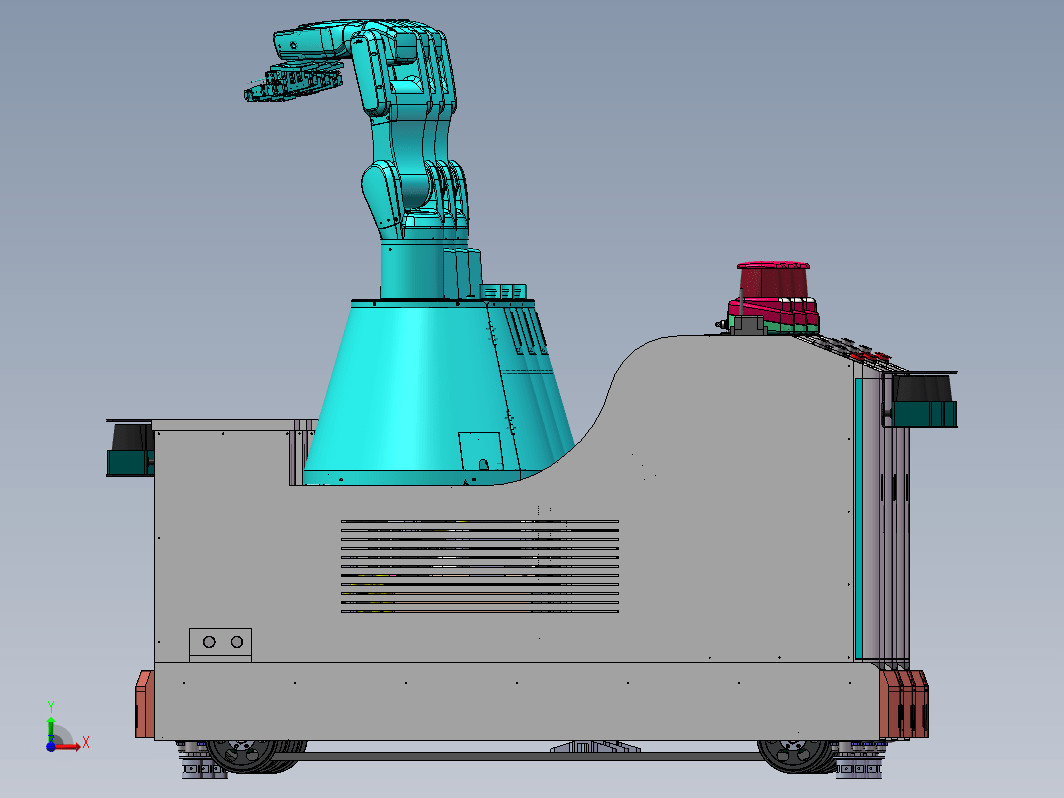This screenshot has width=1064, height=798.
Task: Select the robot arm gripper end effector
Action: pyautogui.click(x=293, y=82)
